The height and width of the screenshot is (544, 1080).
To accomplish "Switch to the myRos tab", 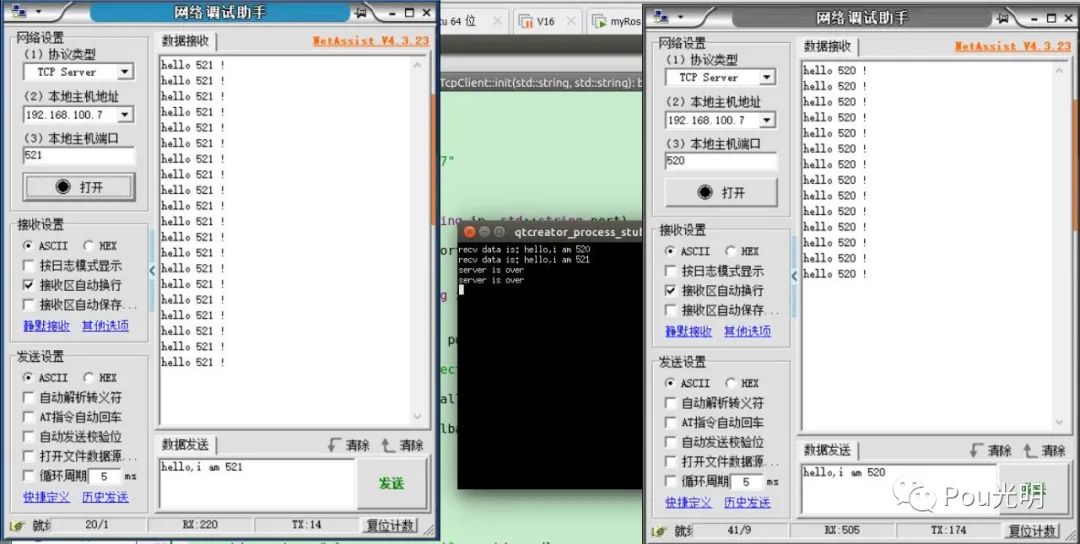I will [x=616, y=21].
